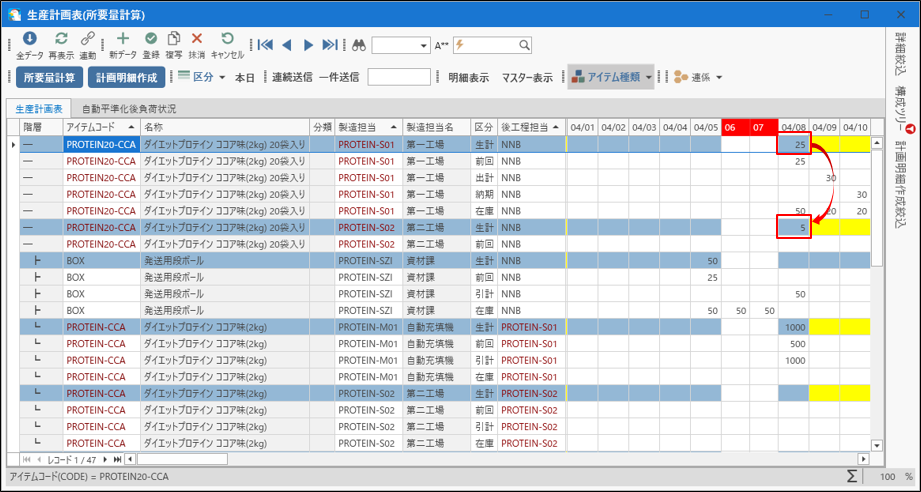Expand the combo box beside the binoculars
921x492 pixels.
421,45
